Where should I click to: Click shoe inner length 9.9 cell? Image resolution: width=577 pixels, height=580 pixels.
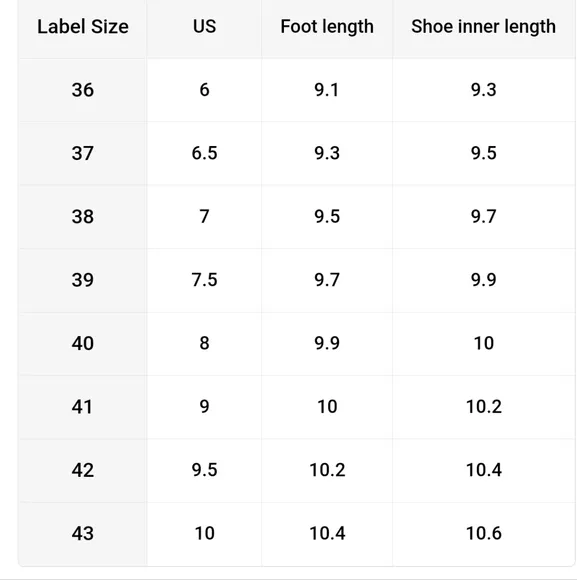483,280
